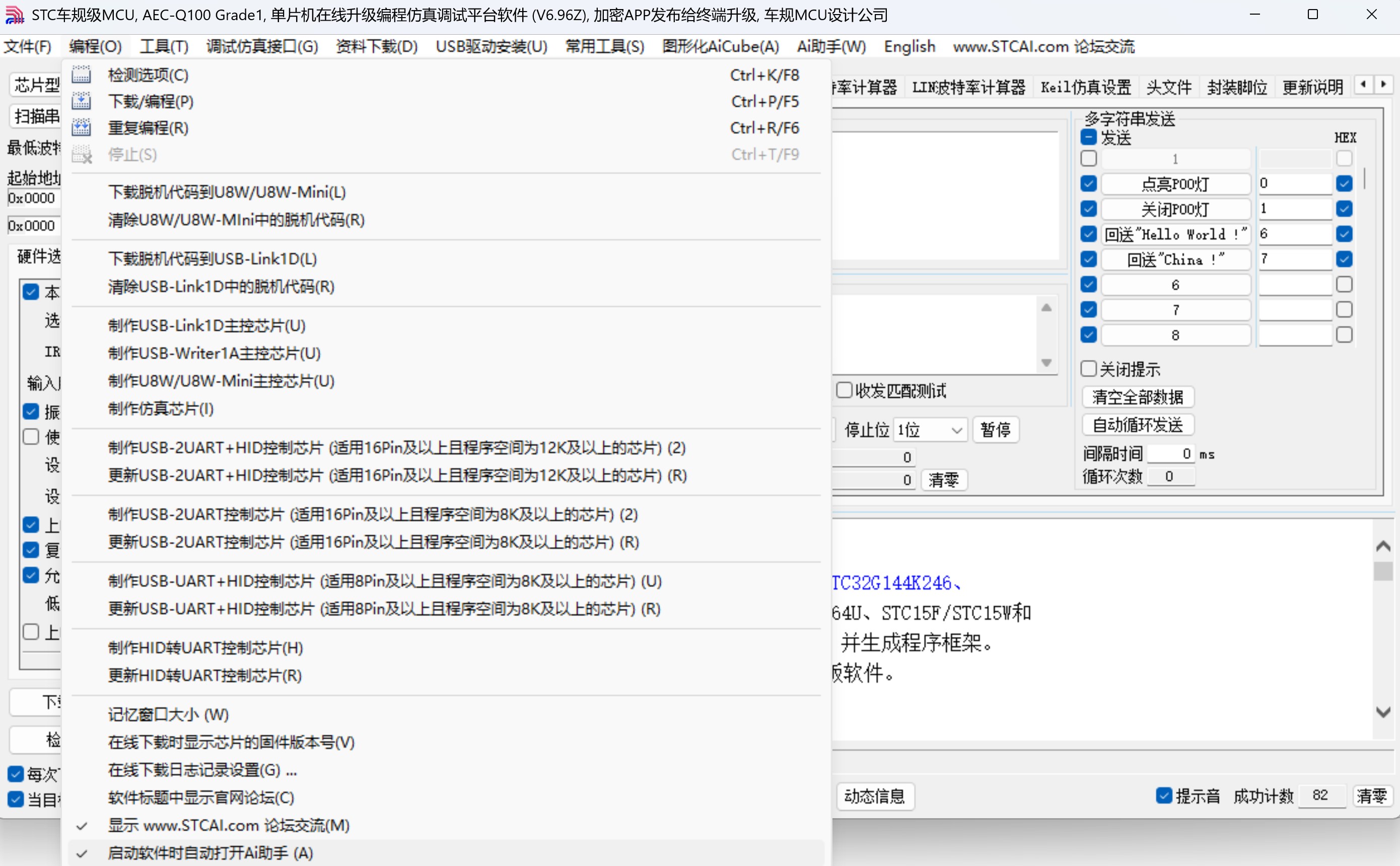This screenshot has height=866, width=1400.
Task: Click up arrow in receive box scrollbar
Action: 1046,308
